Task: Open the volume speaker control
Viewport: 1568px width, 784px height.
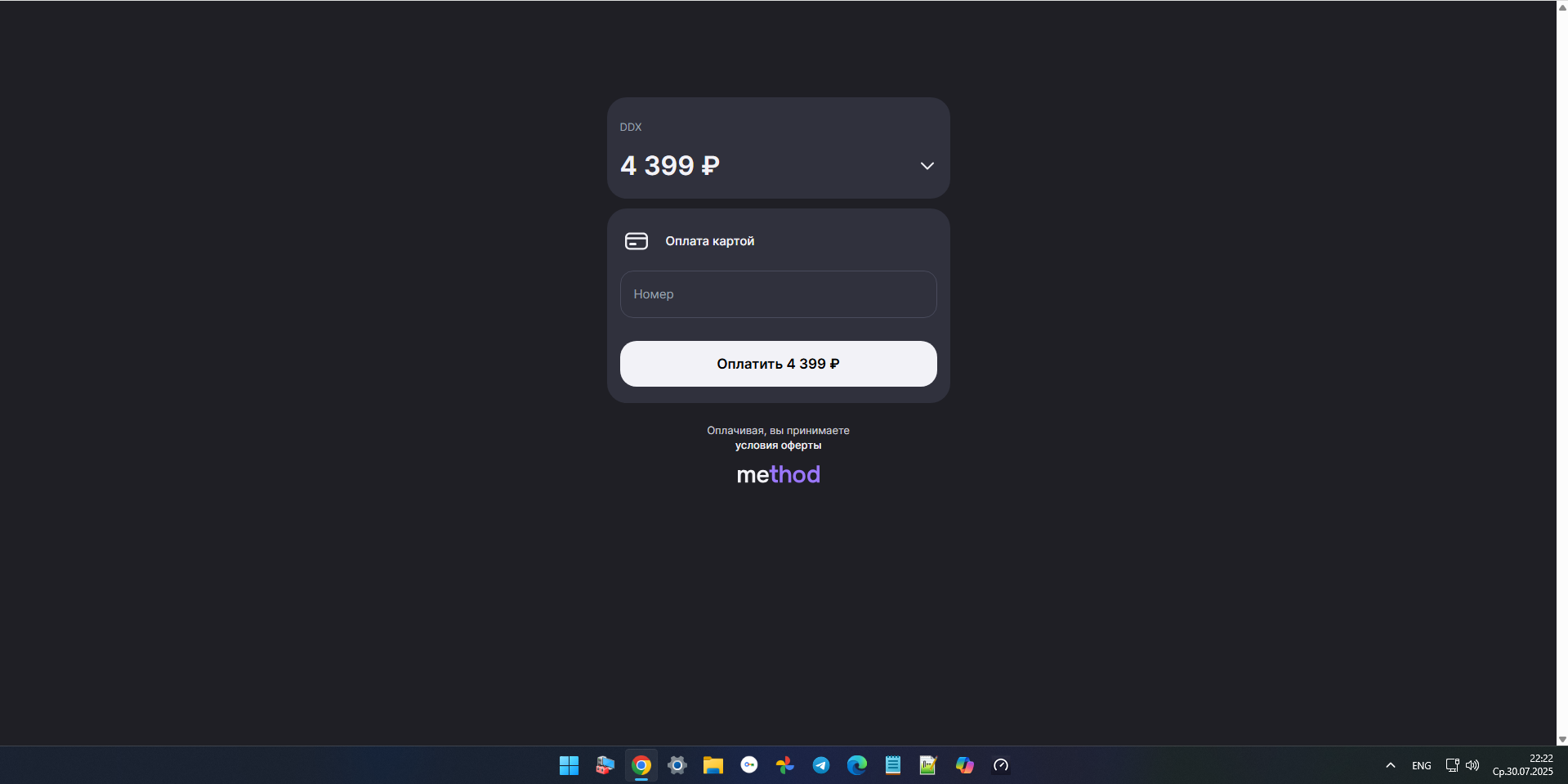Action: tap(1472, 765)
